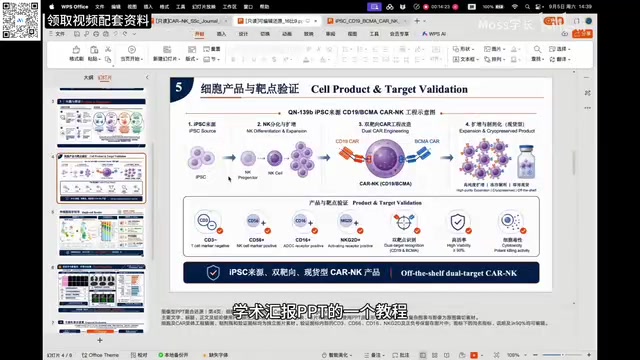Click the WPS AI tab icon
This screenshot has width=640, height=360.
pyautogui.click(x=424, y=34)
